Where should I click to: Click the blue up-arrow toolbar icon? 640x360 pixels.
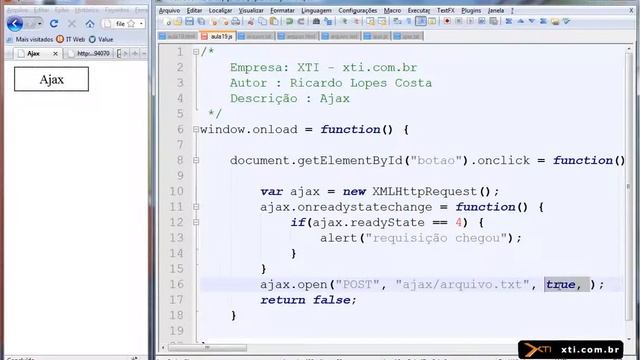521,21
